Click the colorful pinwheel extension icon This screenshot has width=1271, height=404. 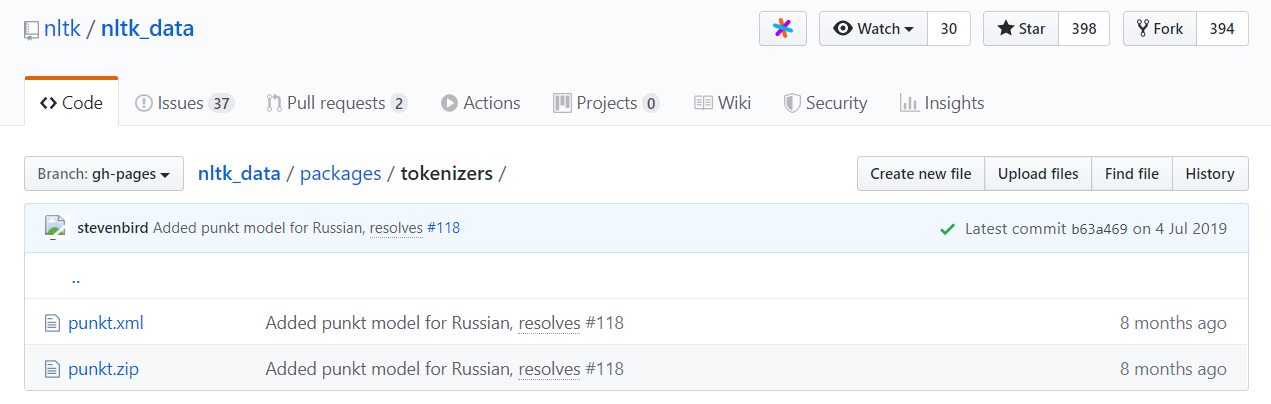[x=783, y=29]
